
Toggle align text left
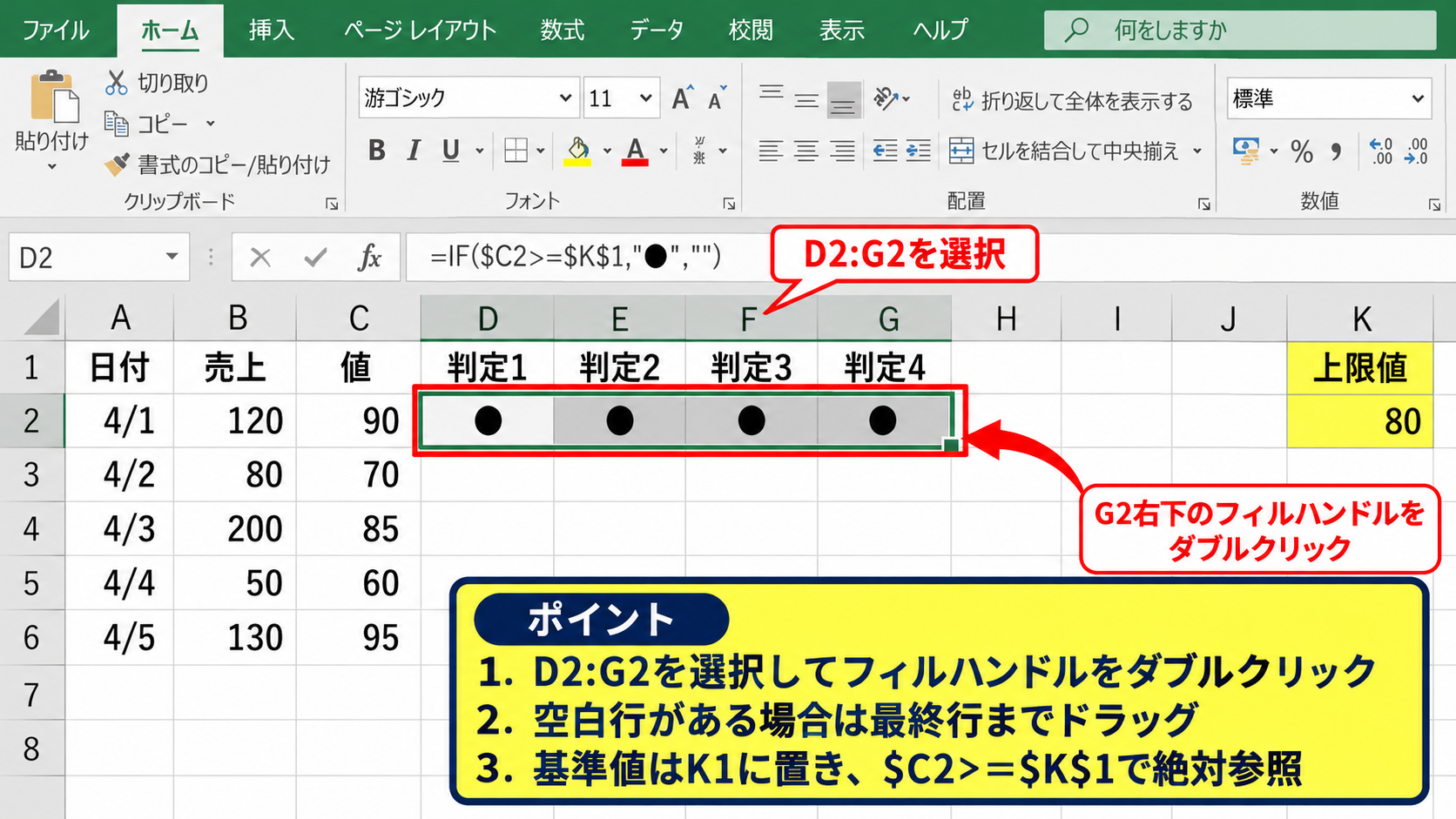tap(770, 151)
